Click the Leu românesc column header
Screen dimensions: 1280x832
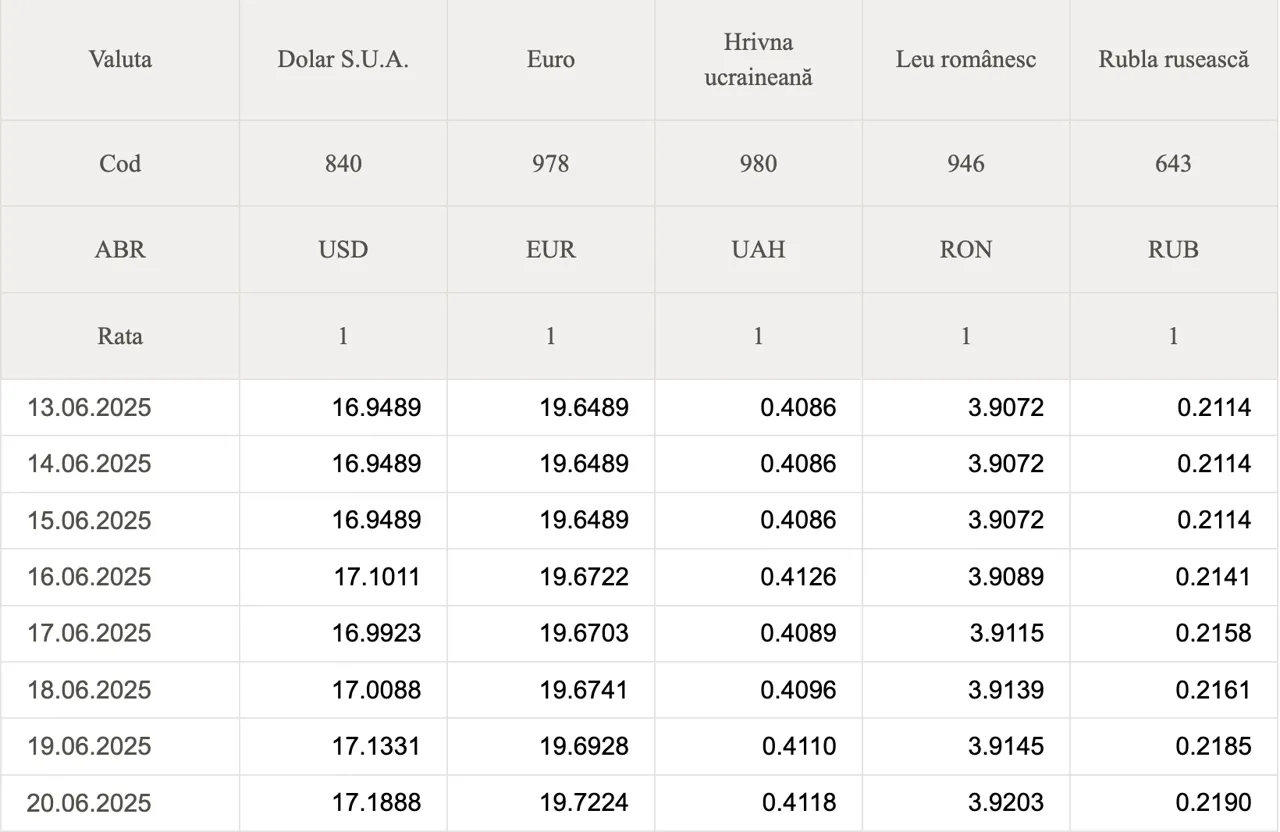click(965, 59)
